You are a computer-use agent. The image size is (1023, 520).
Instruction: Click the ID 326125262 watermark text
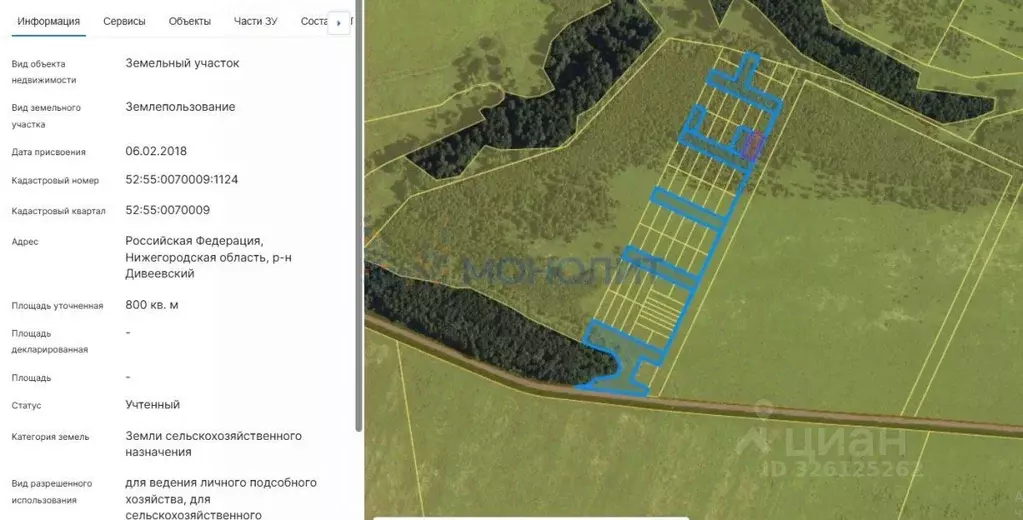tap(842, 468)
